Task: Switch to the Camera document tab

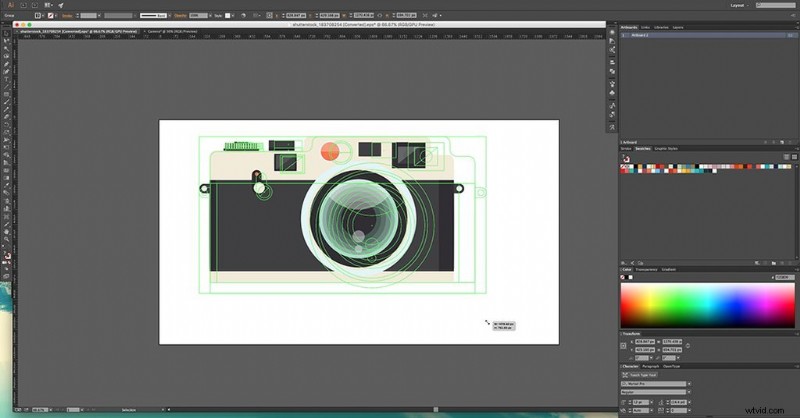Action: point(172,31)
